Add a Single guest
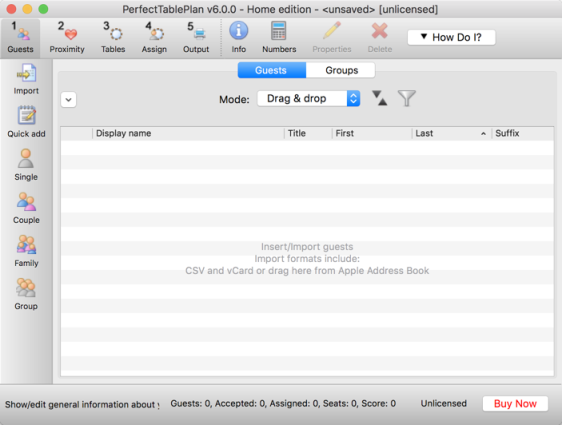Image resolution: width=562 pixels, height=425 pixels. 26,165
